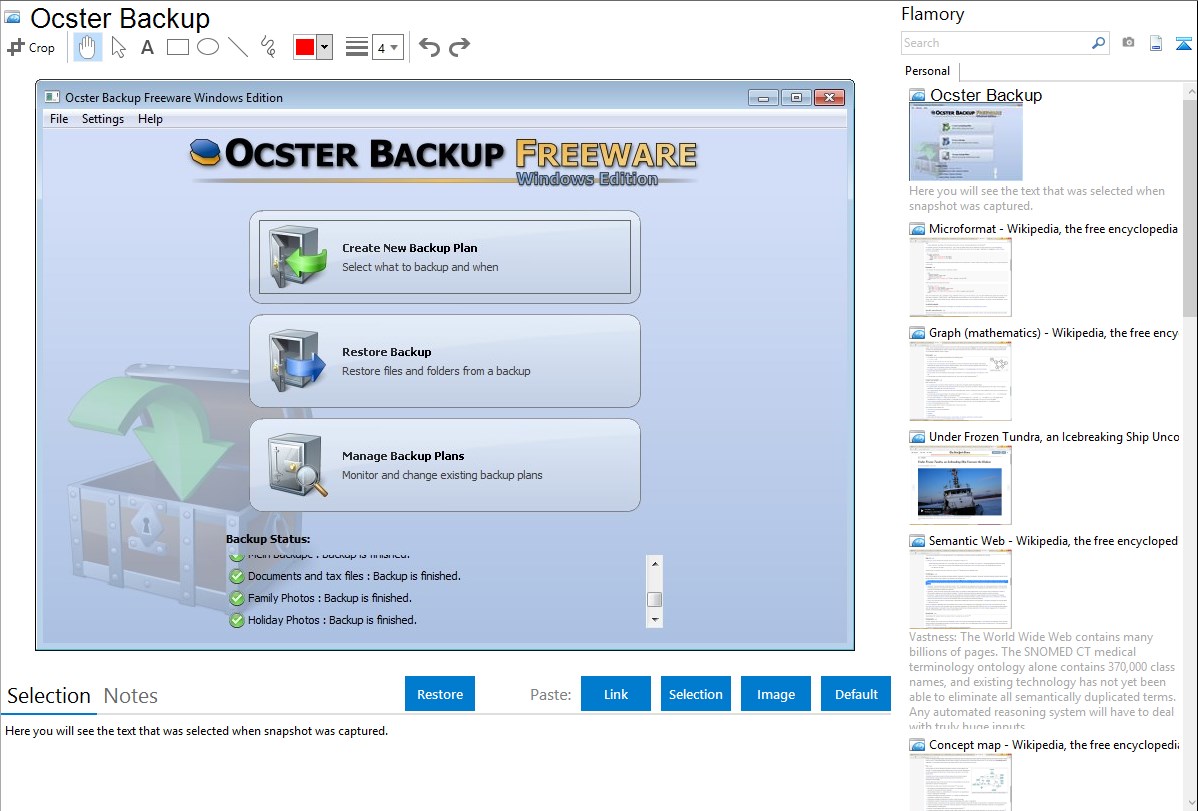1198x811 pixels.
Task: Click the Flamory icon beside the main Ocster Backup heading
Action: pos(12,17)
